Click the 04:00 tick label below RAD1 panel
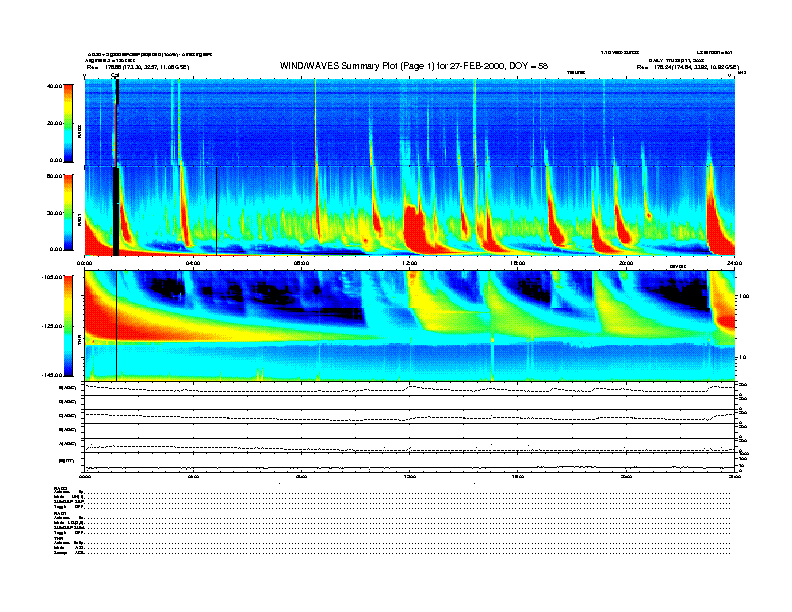 point(193,263)
